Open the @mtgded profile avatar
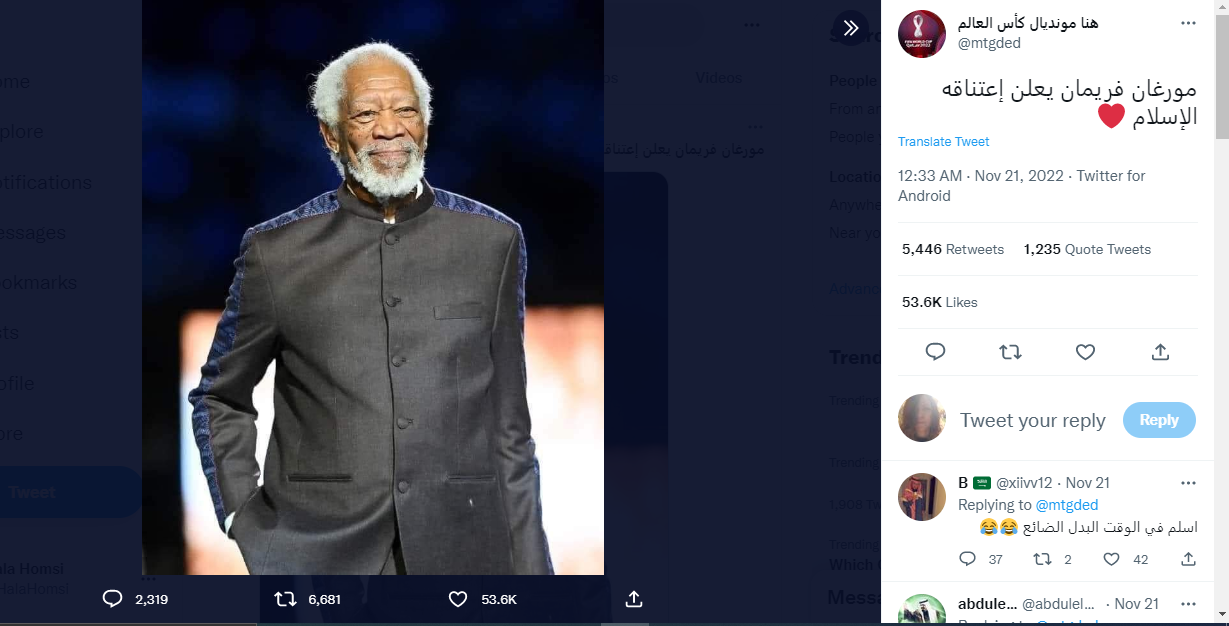1229x626 pixels. click(x=922, y=34)
